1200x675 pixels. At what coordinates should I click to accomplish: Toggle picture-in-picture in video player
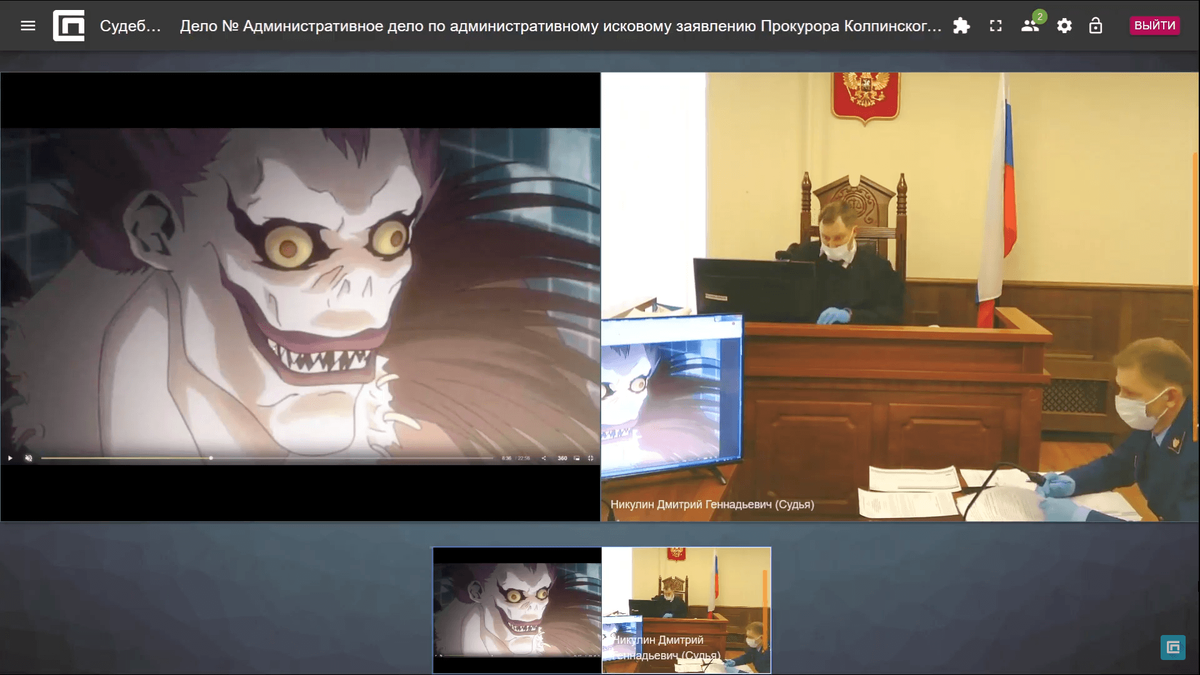click(577, 458)
